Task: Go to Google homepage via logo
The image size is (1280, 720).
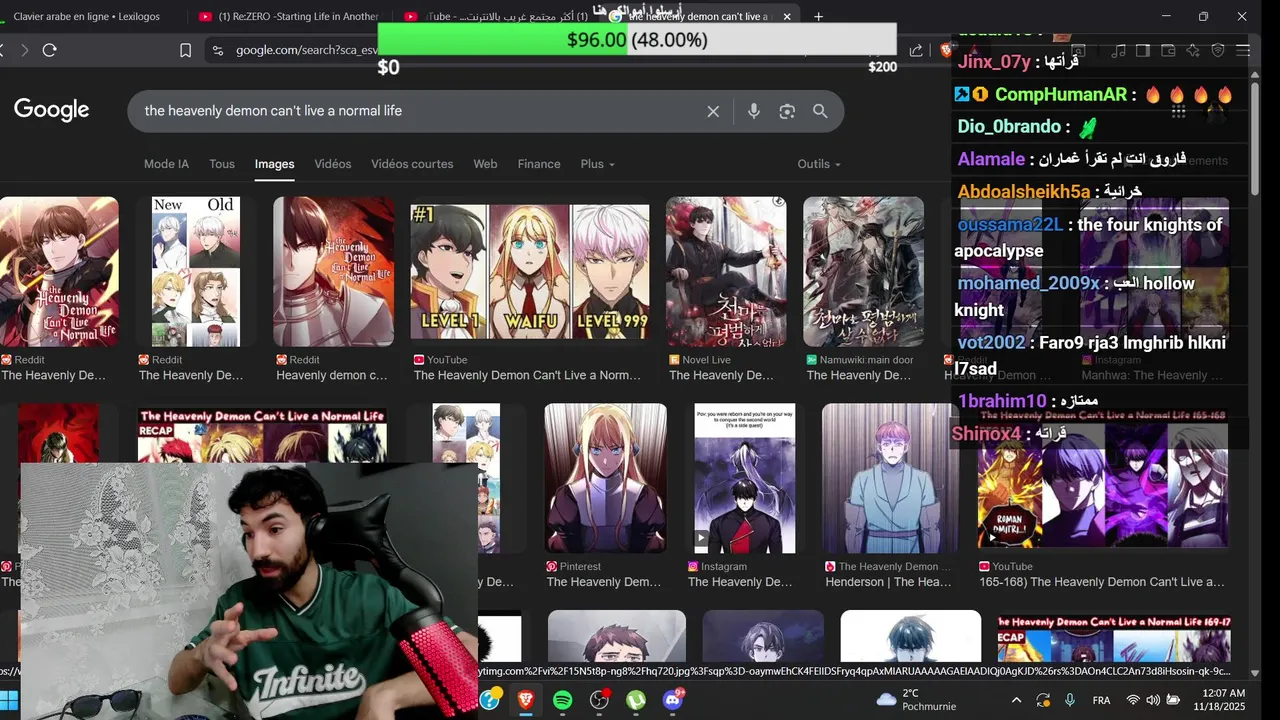Action: coord(52,110)
